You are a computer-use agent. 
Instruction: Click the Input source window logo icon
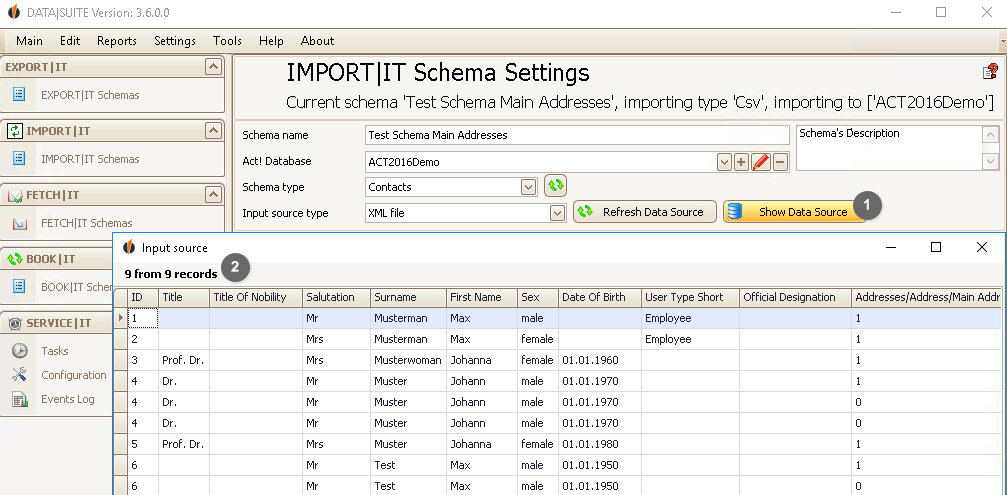tap(129, 247)
